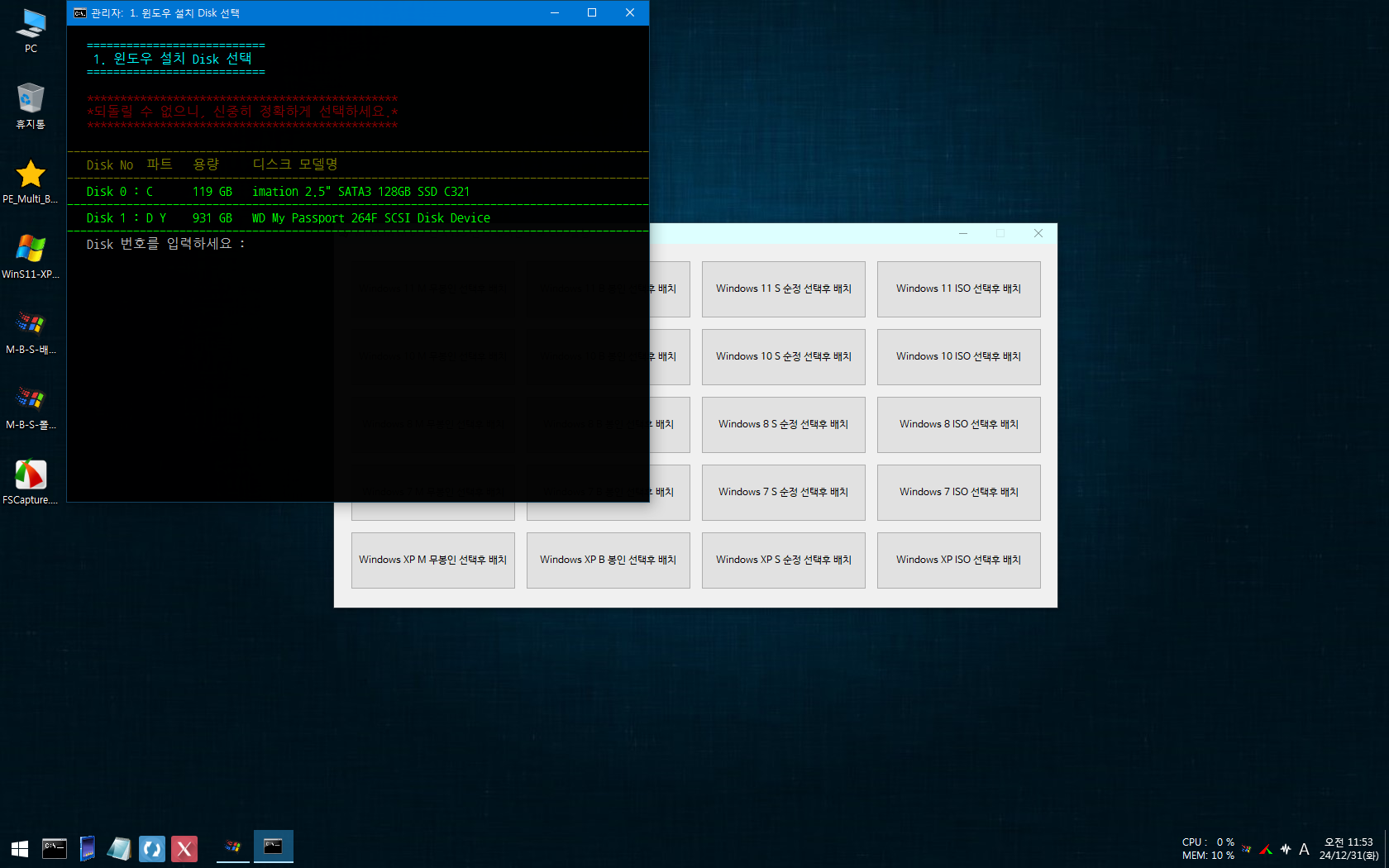Select the PE_Multi_B star shortcut icon
This screenshot has height=868, width=1389.
coord(31,181)
